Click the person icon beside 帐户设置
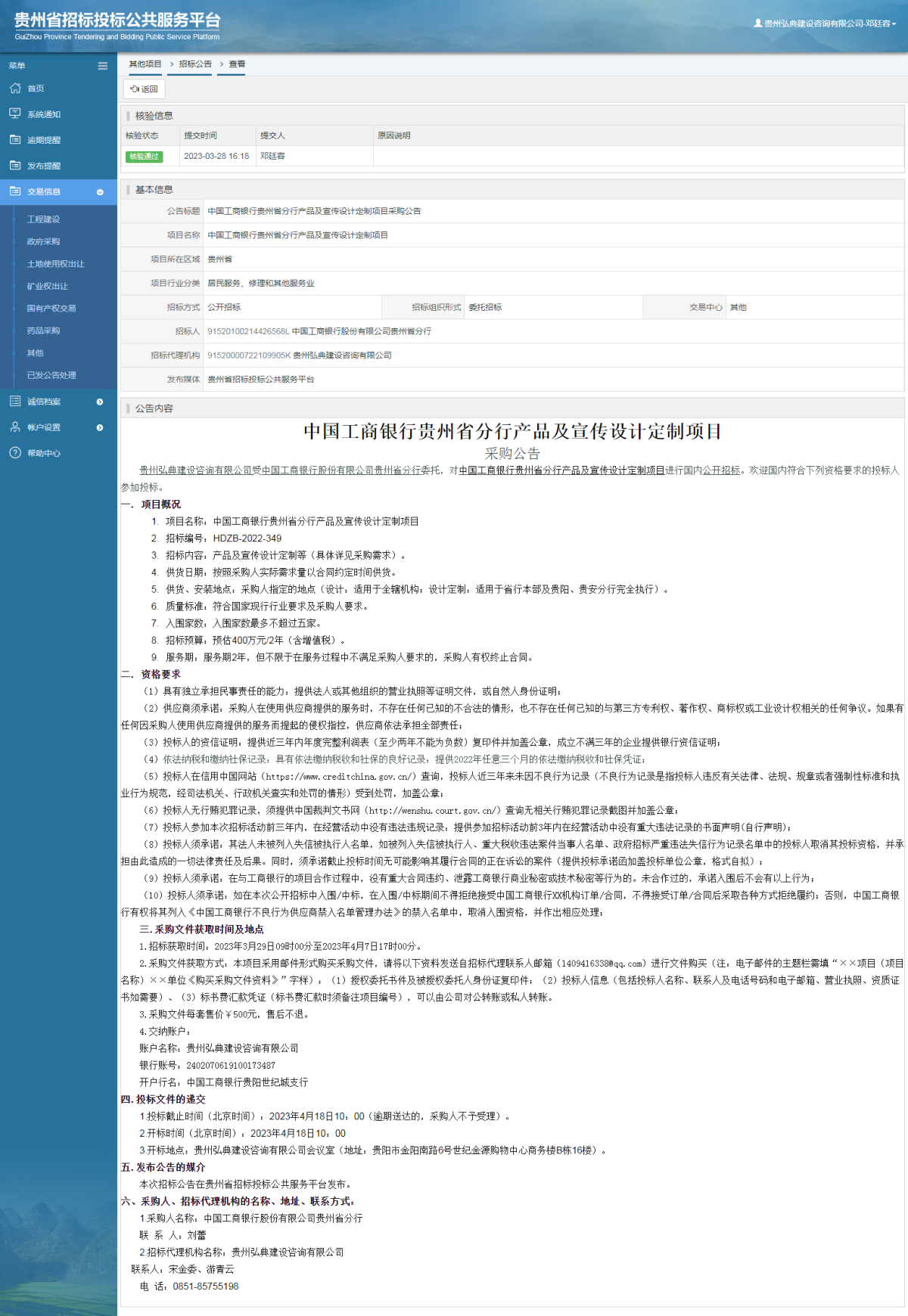Image resolution: width=908 pixels, height=1316 pixels. pyautogui.click(x=15, y=427)
